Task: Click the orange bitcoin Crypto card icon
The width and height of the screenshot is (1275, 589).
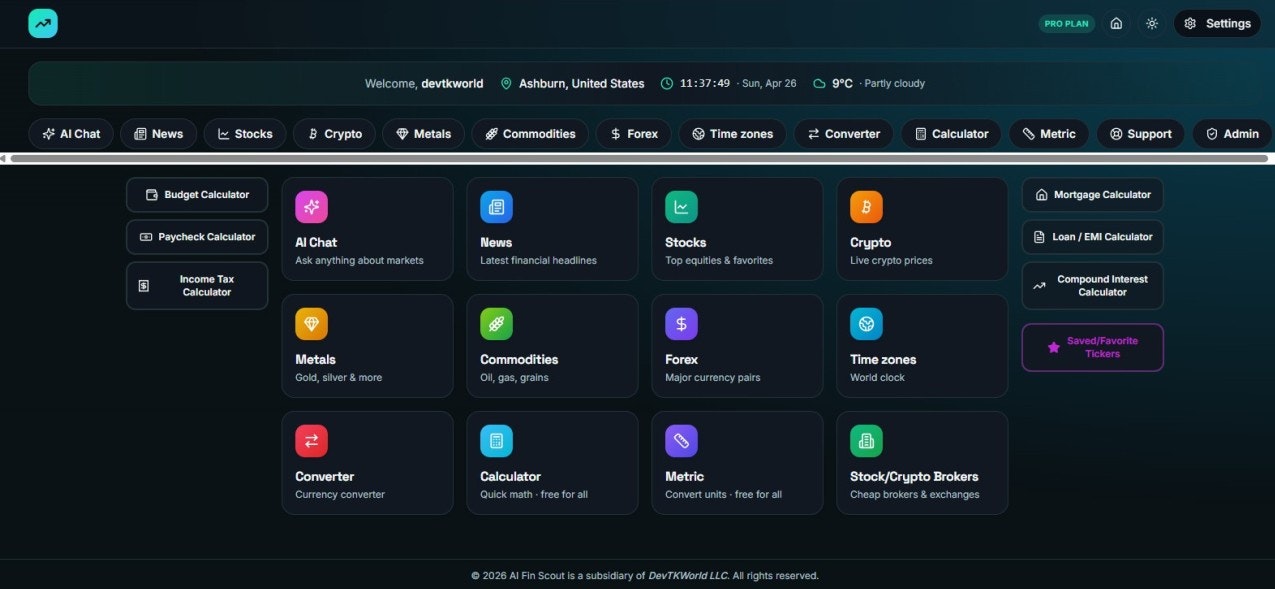Action: click(866, 207)
